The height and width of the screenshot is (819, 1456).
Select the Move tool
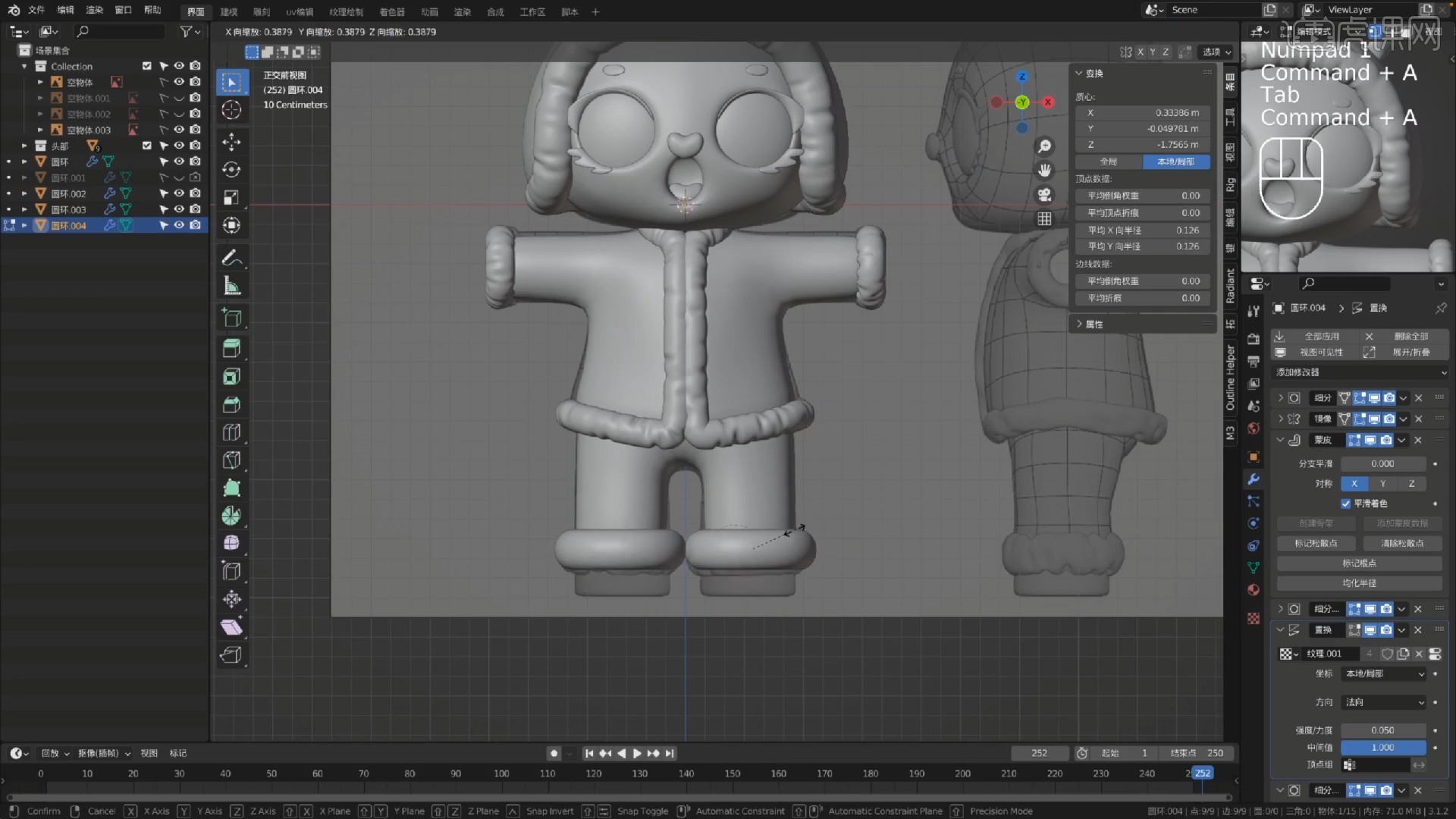(x=232, y=142)
